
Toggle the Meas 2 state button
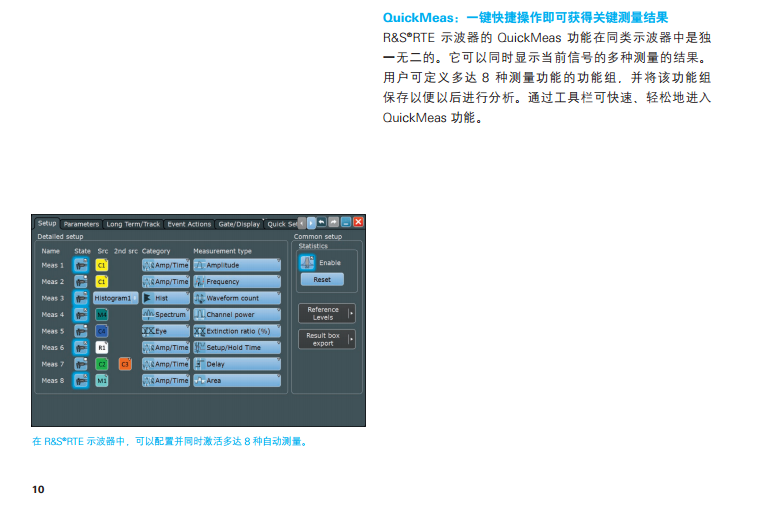[x=80, y=282]
